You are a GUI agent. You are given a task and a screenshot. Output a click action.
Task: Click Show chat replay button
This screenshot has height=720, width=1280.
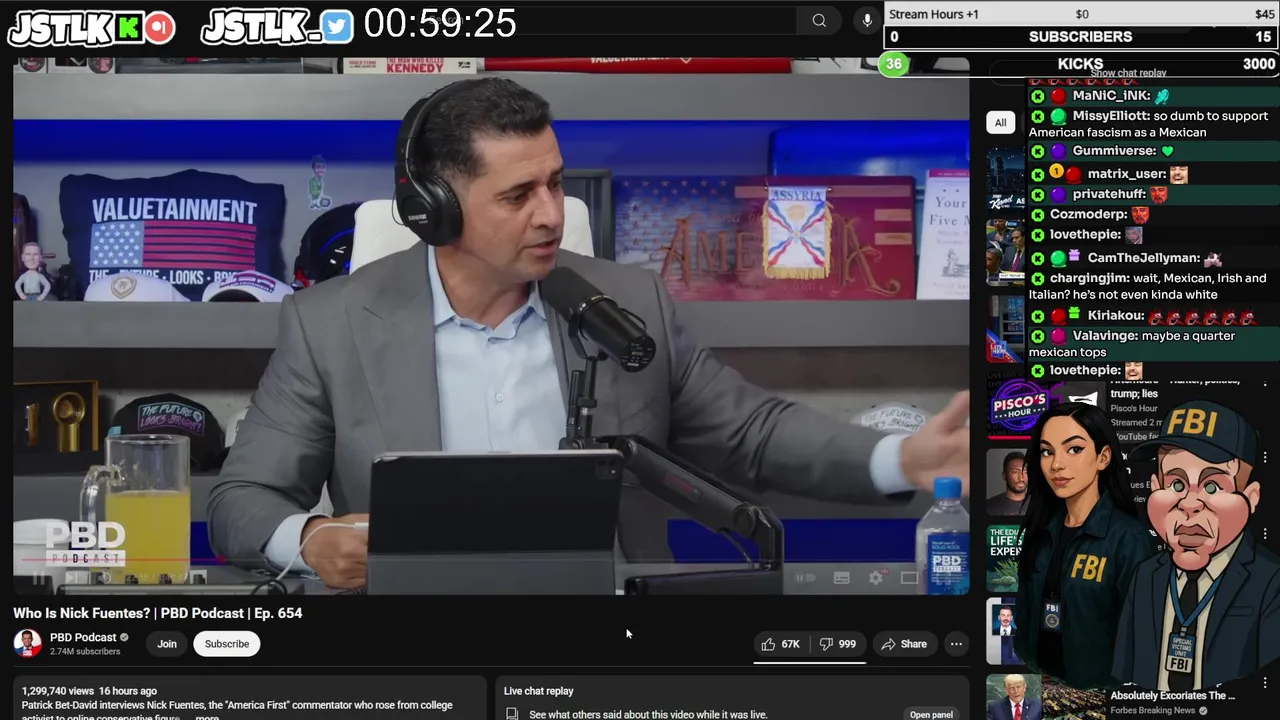click(x=1128, y=73)
